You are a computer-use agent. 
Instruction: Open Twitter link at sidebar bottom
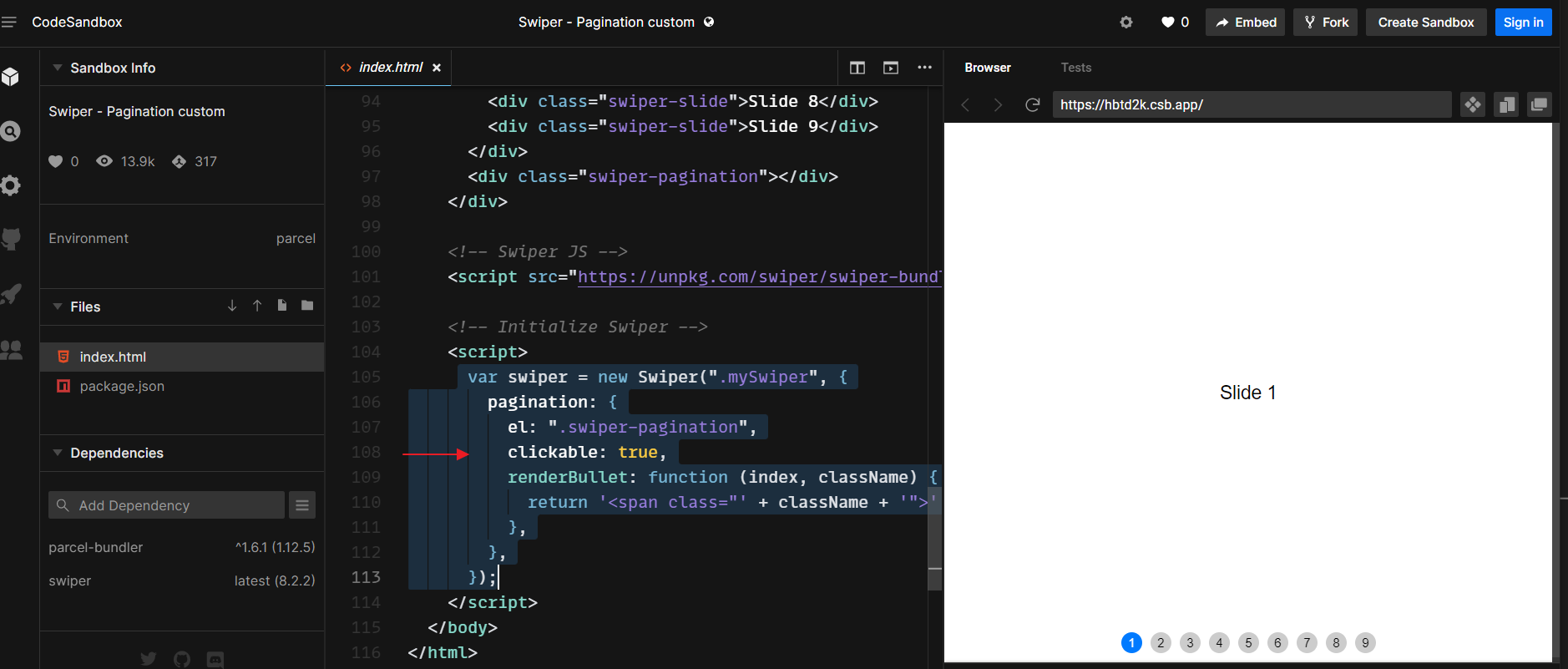point(149,659)
